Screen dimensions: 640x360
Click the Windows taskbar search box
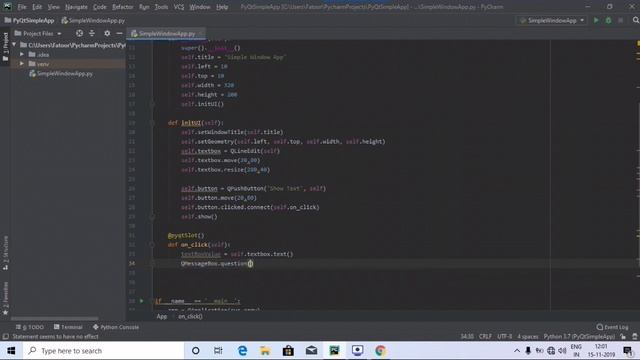click(102, 351)
